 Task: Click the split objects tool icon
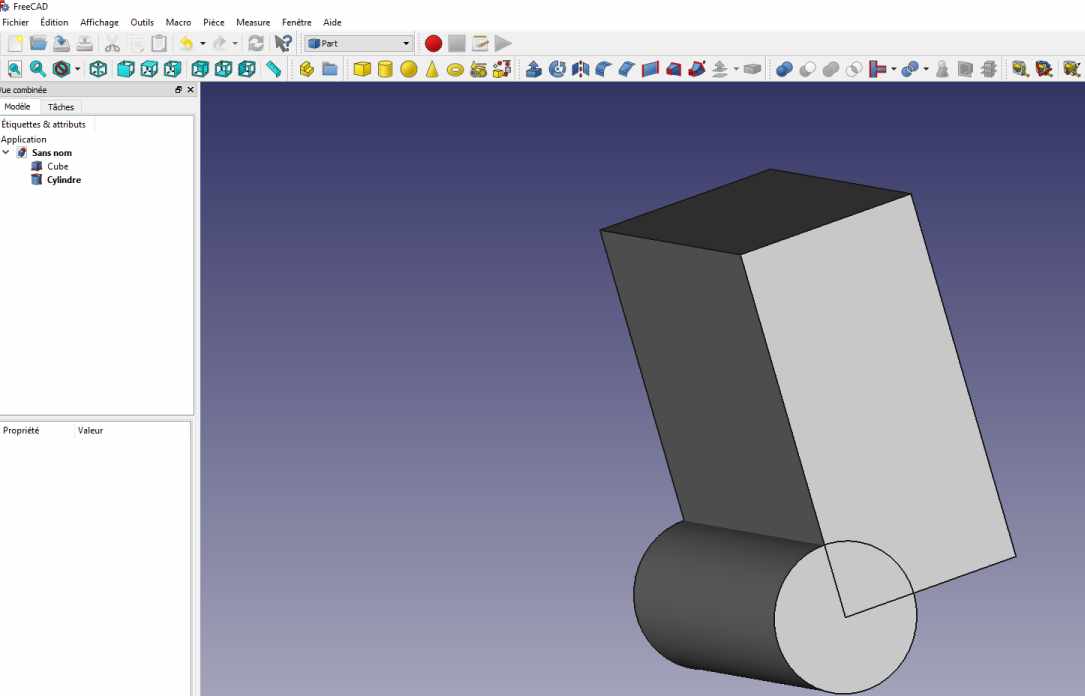pyautogui.click(x=910, y=69)
